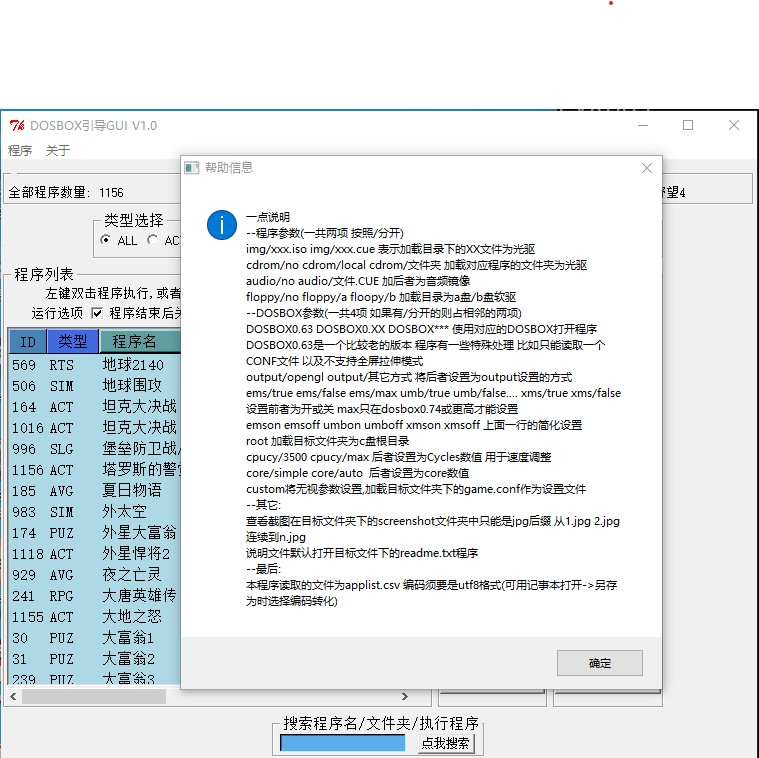Click the horizontal scrollbar right arrow
This screenshot has height=758, width=759.
click(405, 697)
